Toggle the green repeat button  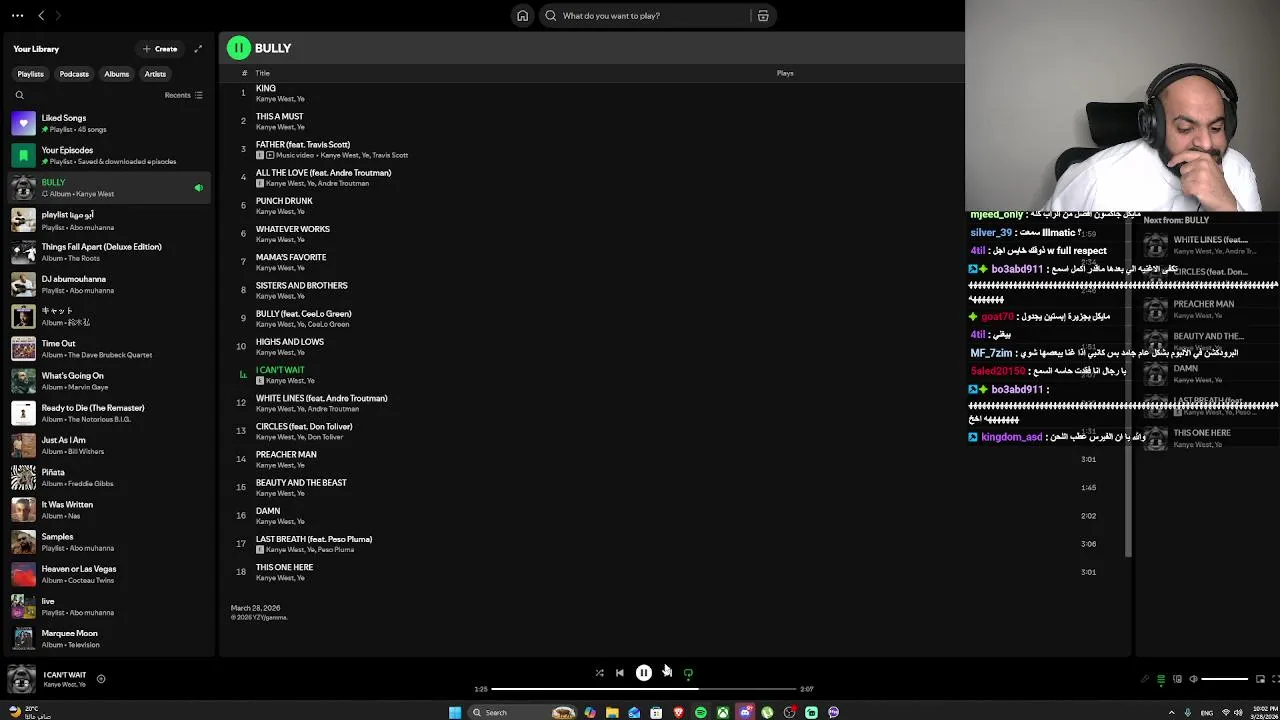tap(688, 673)
